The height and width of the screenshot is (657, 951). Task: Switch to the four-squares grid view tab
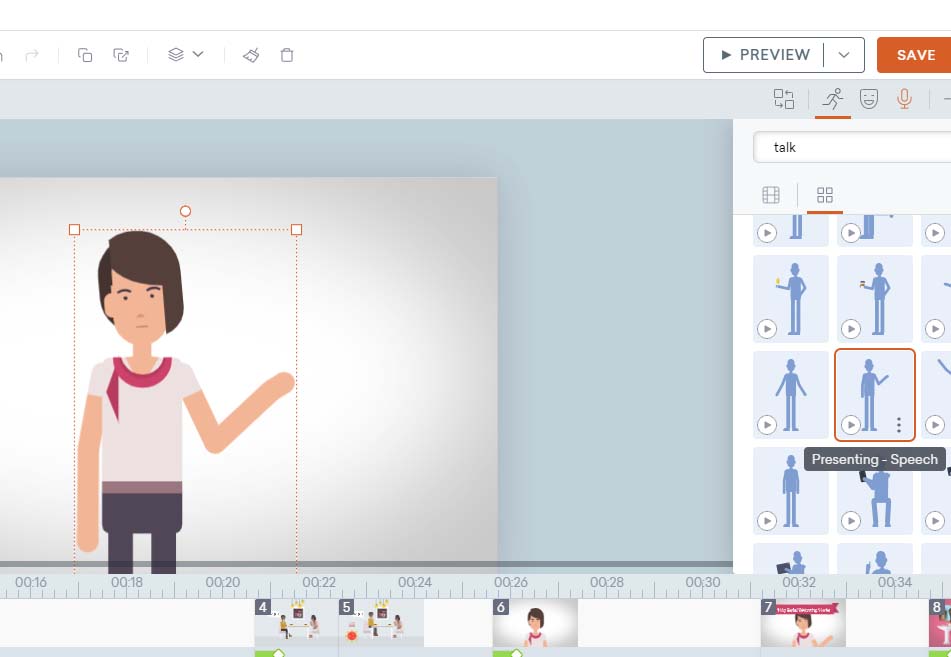click(825, 195)
